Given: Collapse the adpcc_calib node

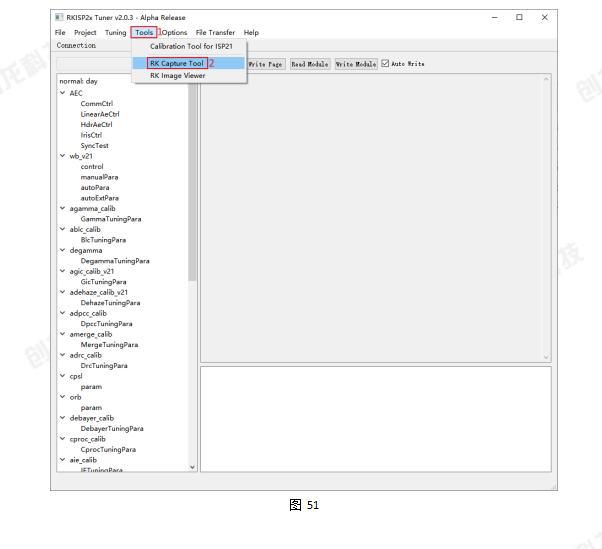Looking at the screenshot, I should click(63, 313).
